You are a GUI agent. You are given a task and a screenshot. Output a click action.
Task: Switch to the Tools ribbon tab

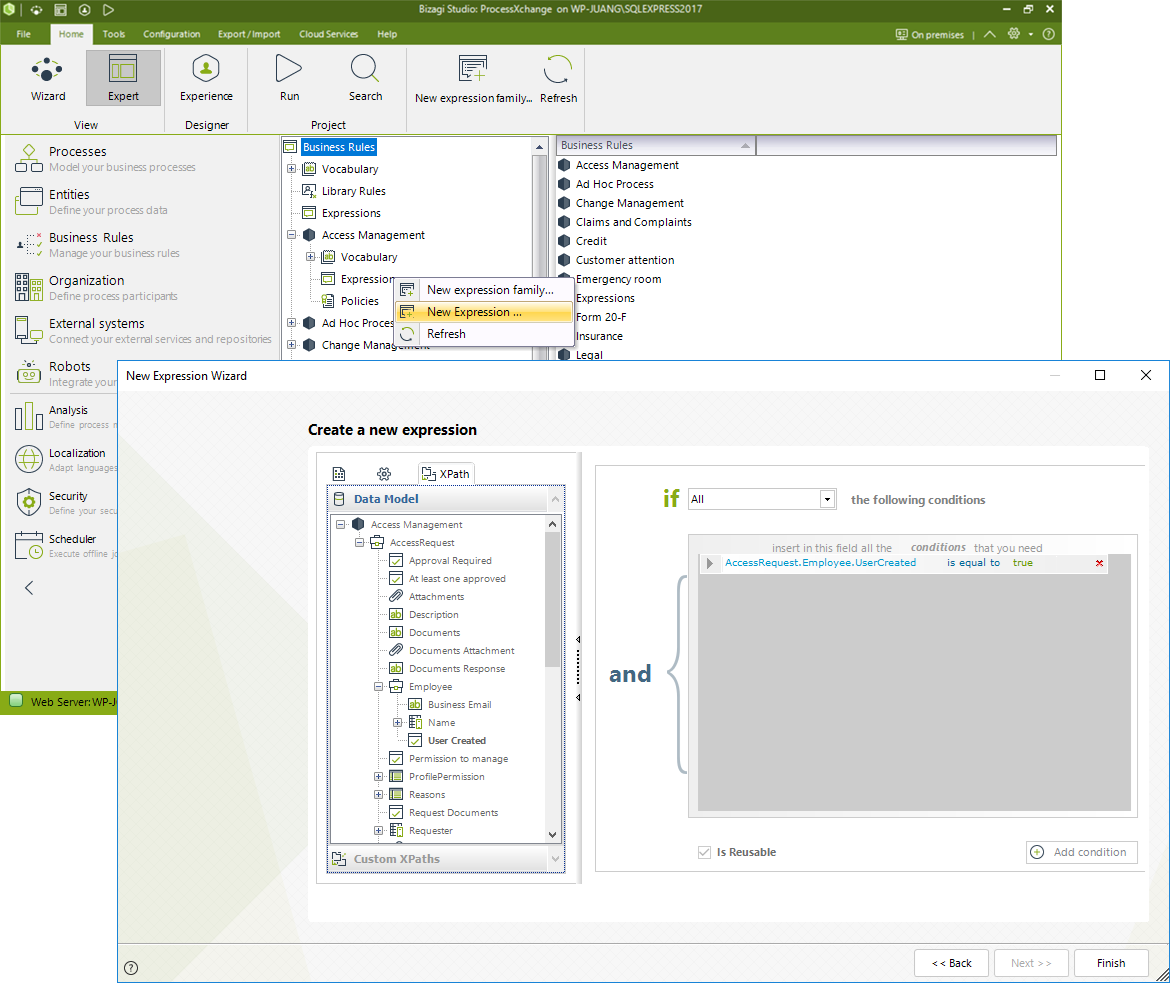coord(113,34)
